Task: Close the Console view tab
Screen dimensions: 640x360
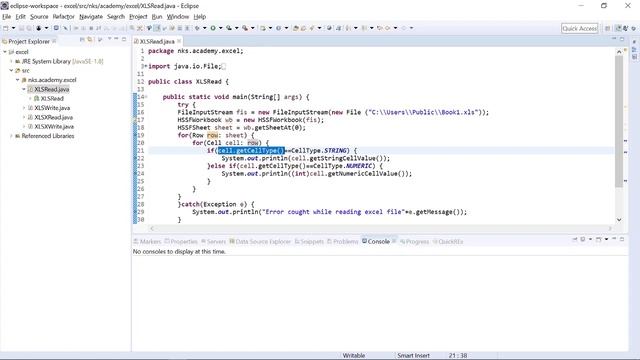Action: [394, 241]
